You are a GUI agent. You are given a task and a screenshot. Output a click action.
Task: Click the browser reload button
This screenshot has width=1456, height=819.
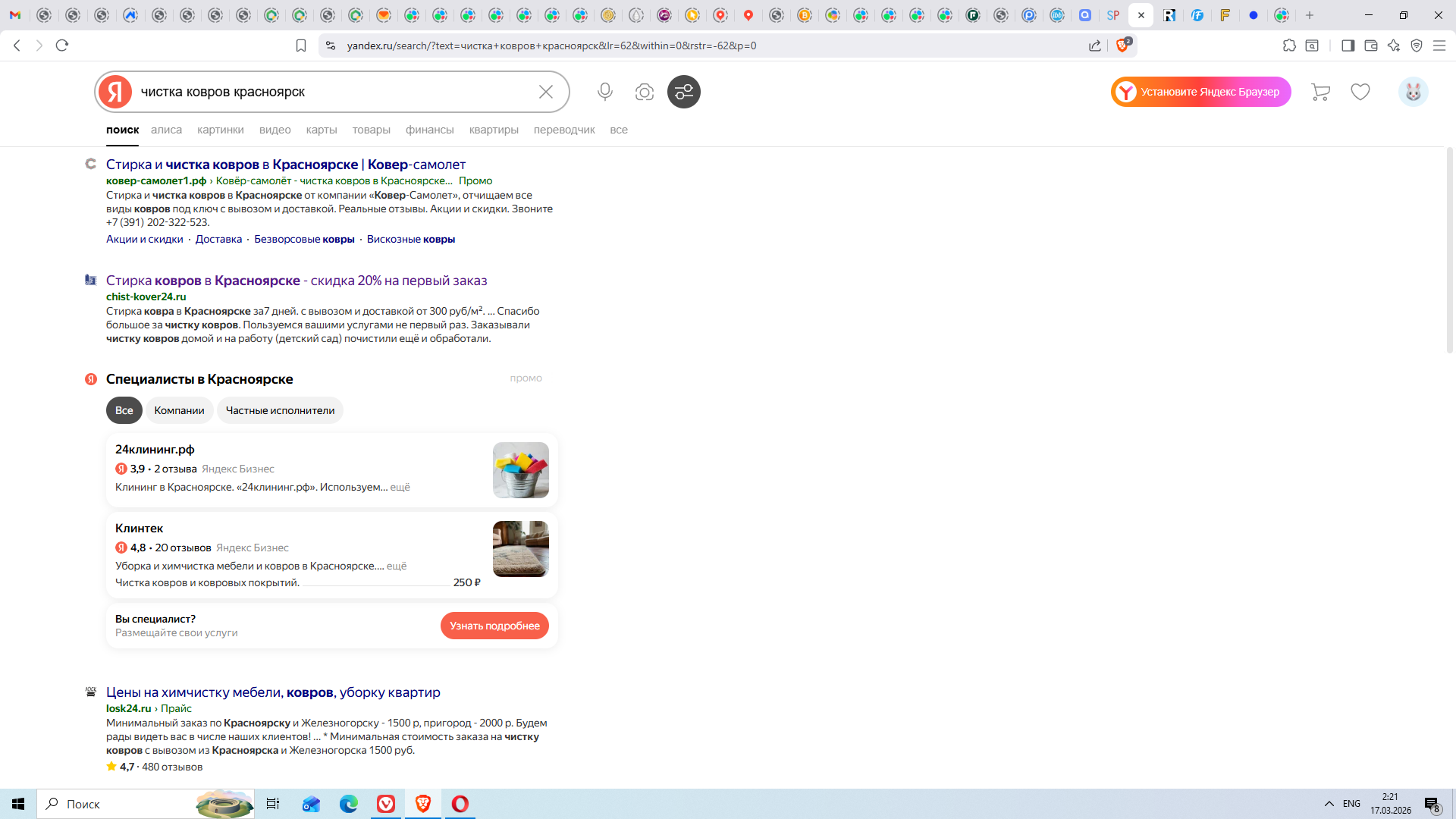62,45
